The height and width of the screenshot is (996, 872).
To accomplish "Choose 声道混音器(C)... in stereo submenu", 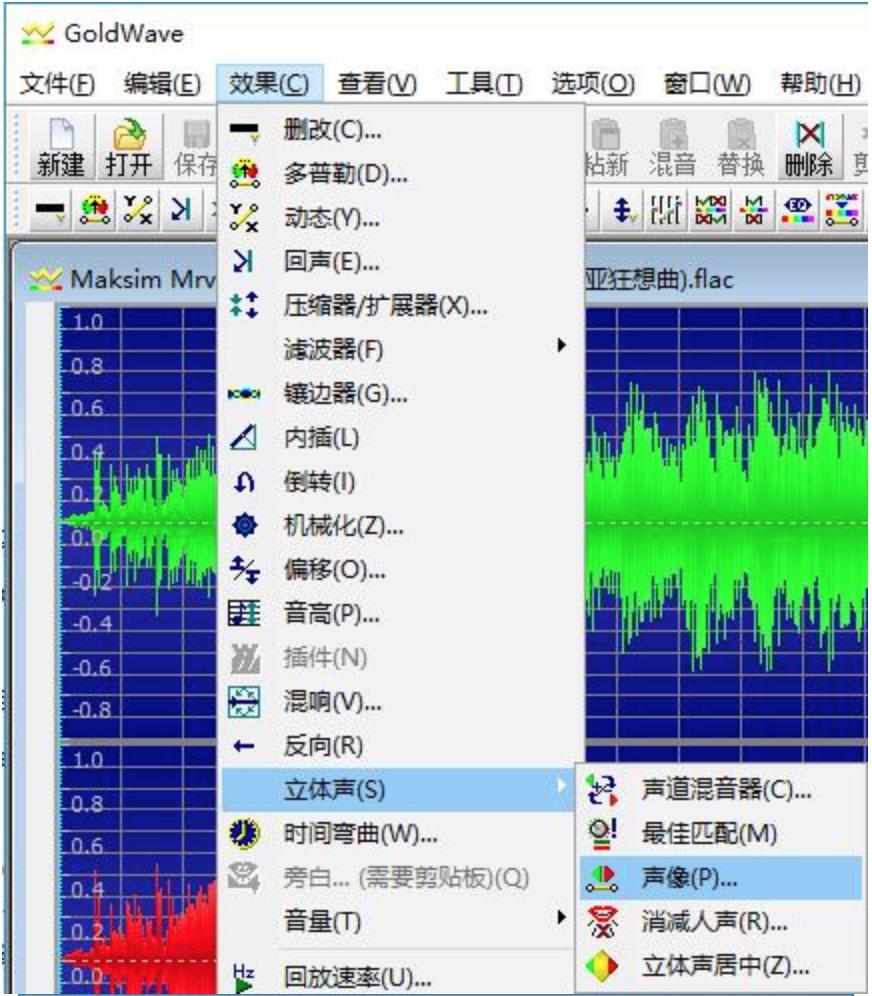I will [x=721, y=790].
